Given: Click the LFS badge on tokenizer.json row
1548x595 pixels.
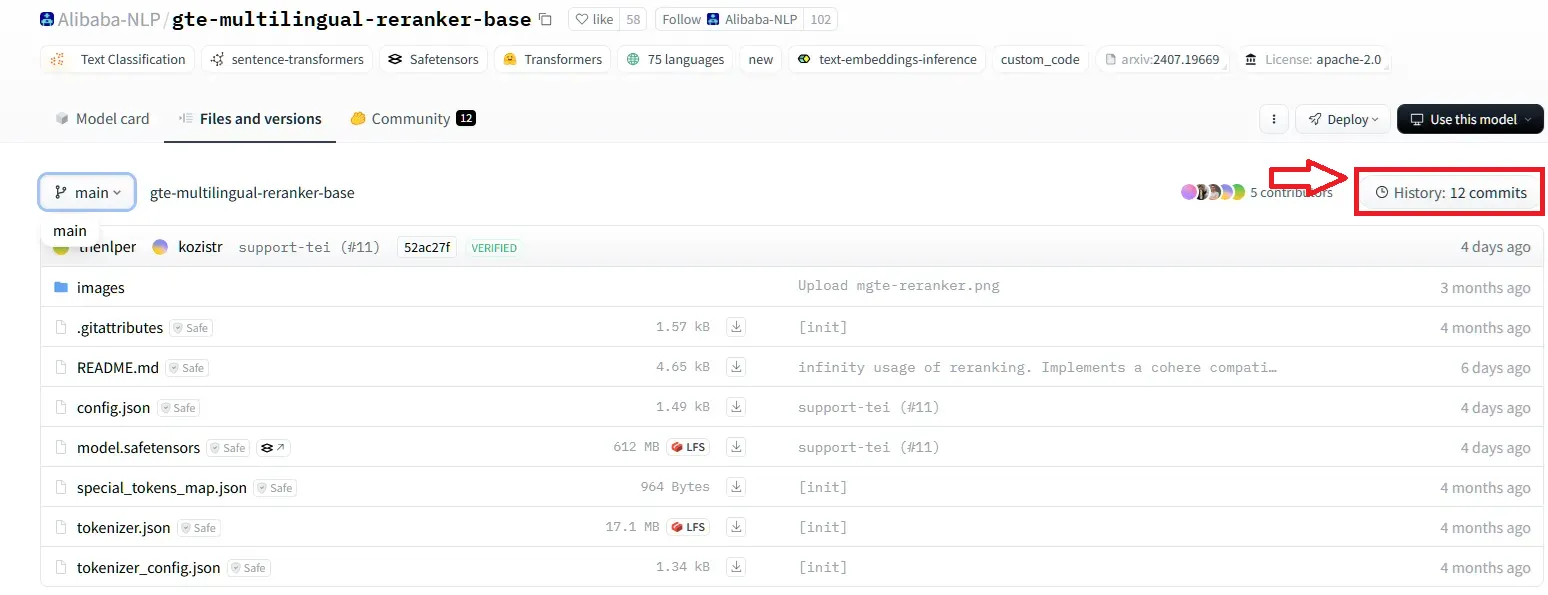Looking at the screenshot, I should 688,527.
